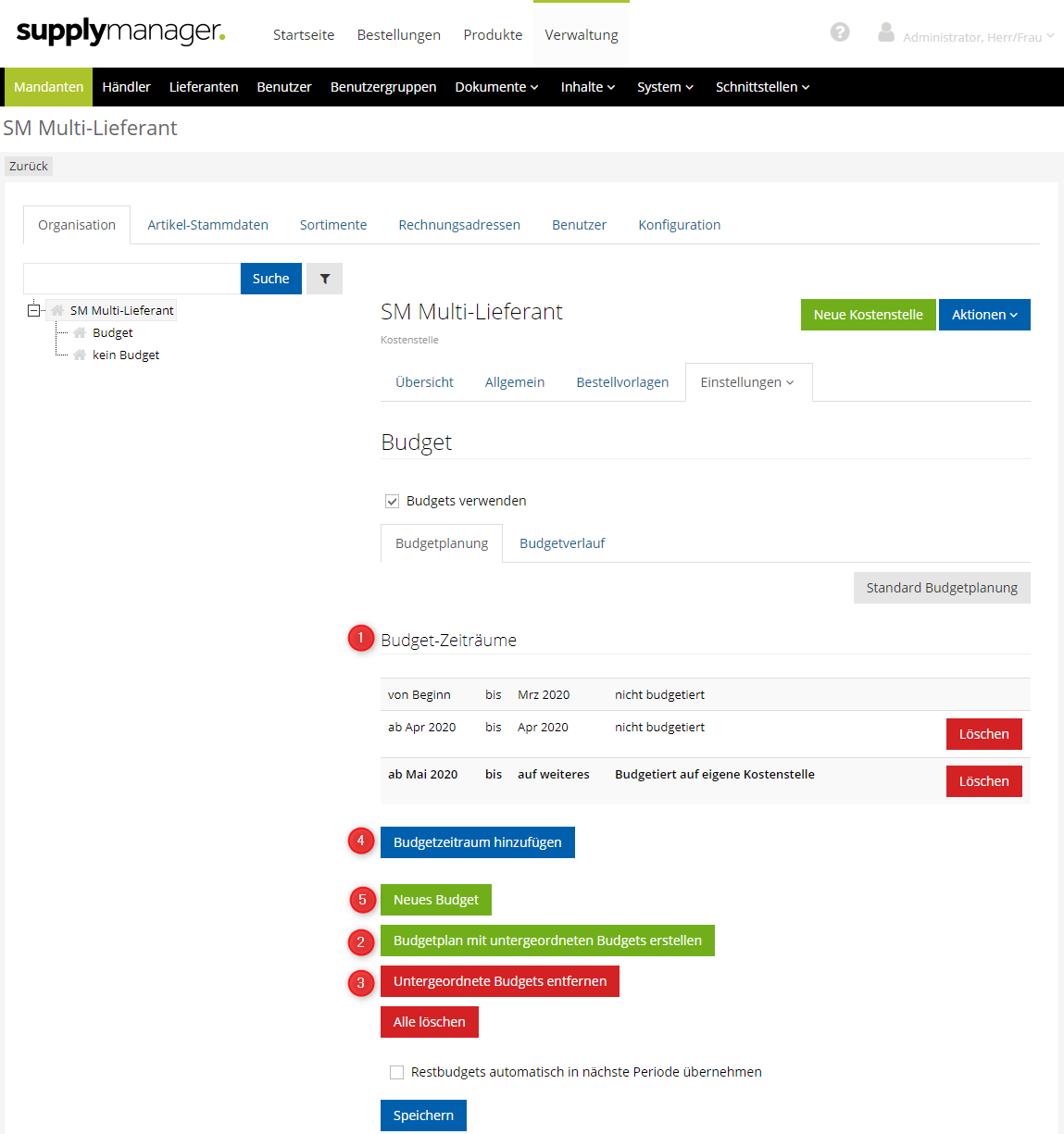
Task: Open the Schnittstellen menu dropdown
Action: point(762,87)
